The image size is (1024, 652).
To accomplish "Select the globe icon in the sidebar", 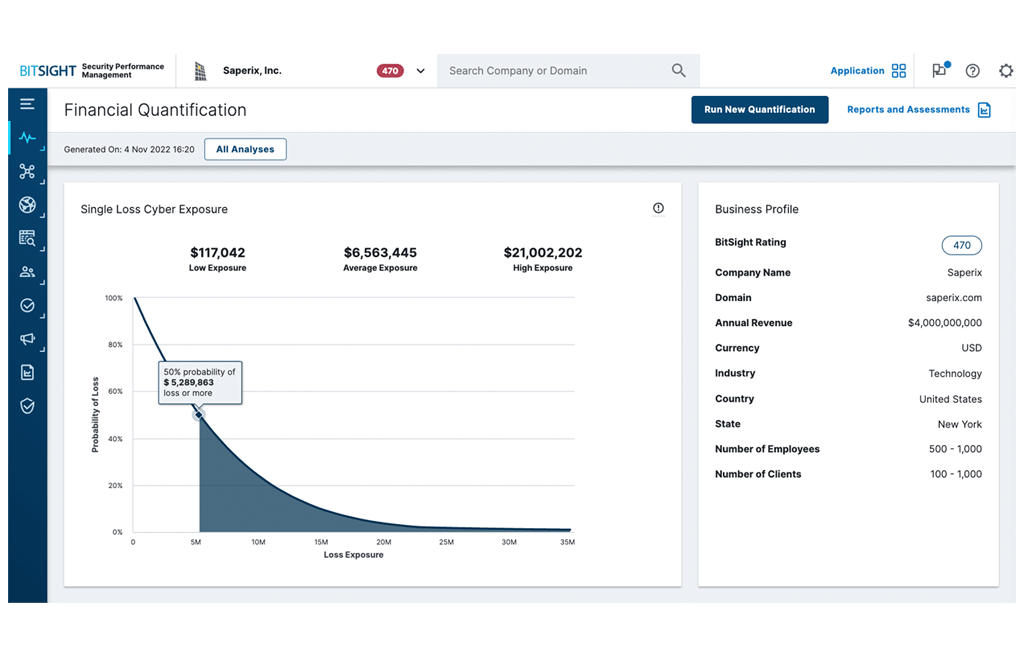I will tap(27, 205).
